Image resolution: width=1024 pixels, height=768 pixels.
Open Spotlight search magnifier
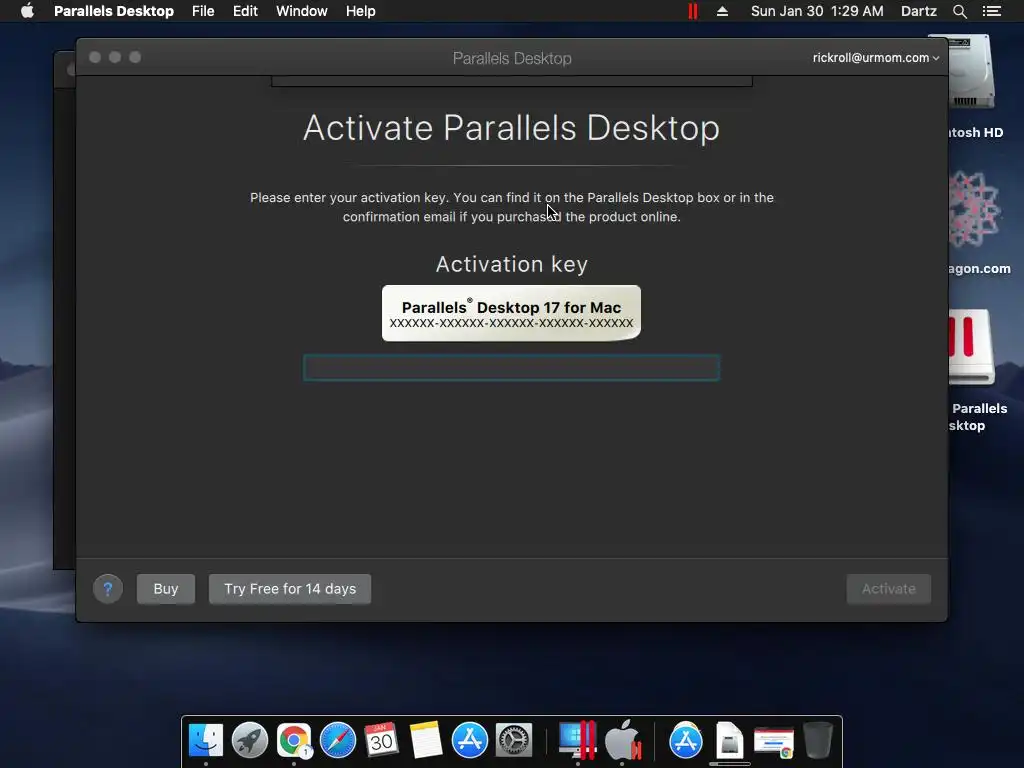click(960, 11)
